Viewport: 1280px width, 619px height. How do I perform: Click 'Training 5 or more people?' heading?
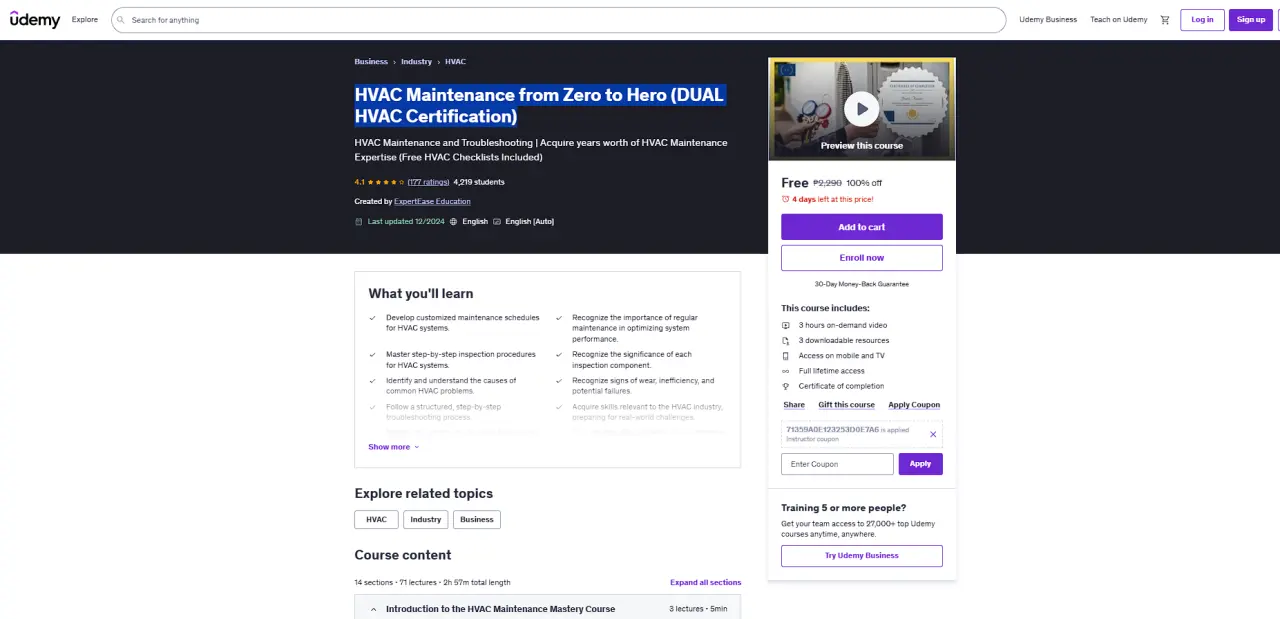click(x=844, y=508)
